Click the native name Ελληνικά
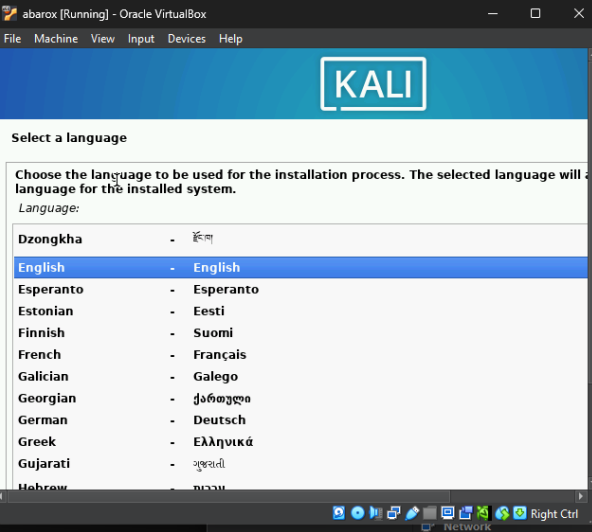Screen dimensions: 592x532 pyautogui.click(x=223, y=442)
